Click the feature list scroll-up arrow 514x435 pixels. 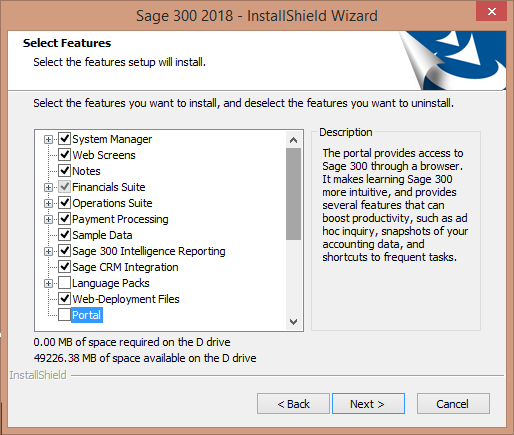tap(293, 140)
